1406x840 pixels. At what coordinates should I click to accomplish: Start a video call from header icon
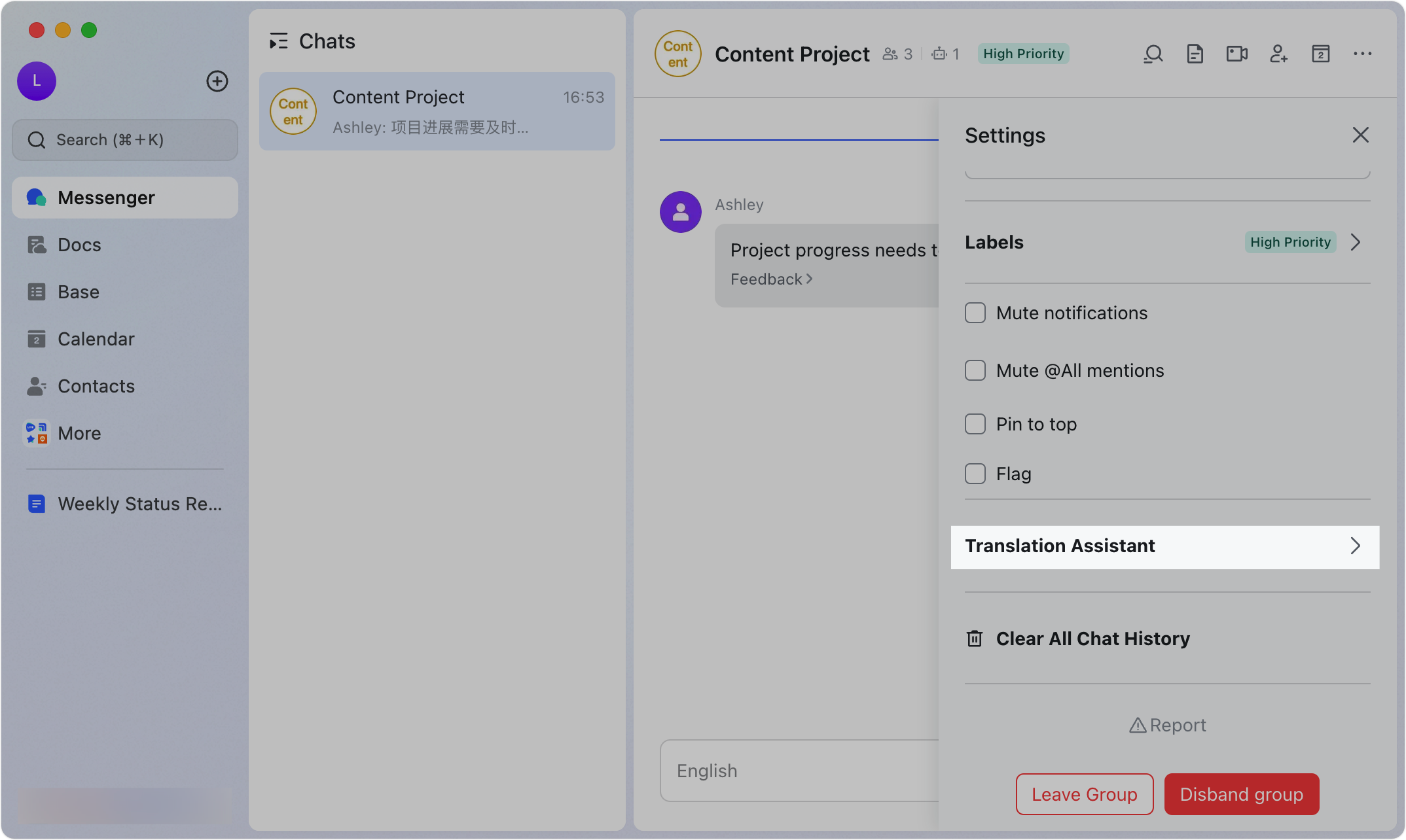click(x=1236, y=54)
